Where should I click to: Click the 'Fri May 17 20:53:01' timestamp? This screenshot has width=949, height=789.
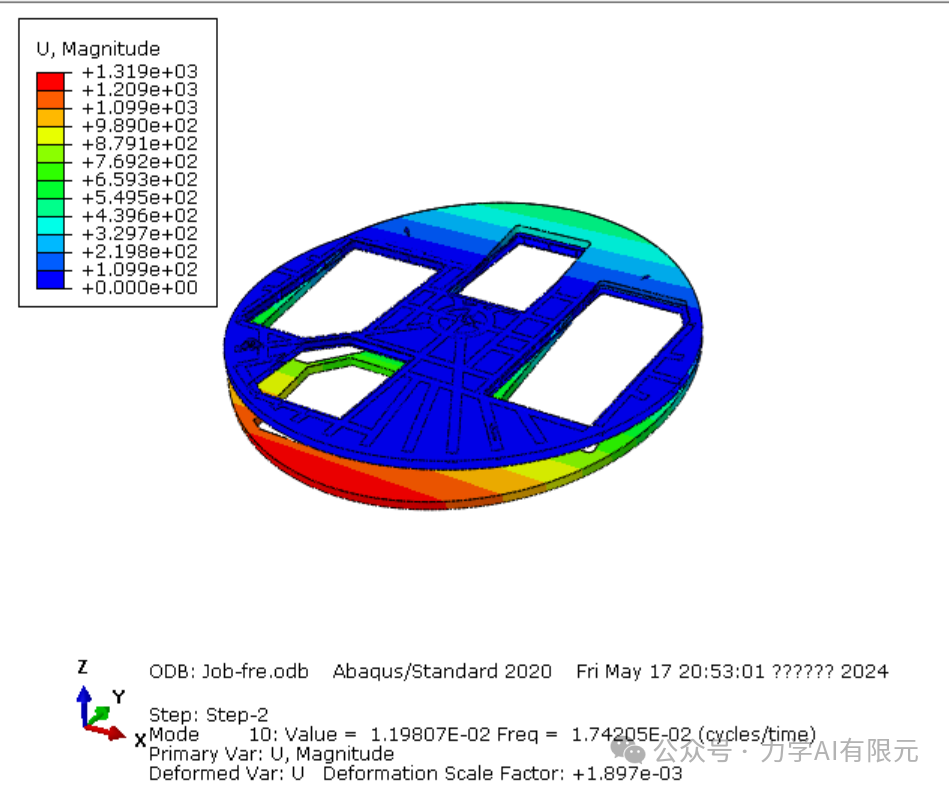coord(671,672)
